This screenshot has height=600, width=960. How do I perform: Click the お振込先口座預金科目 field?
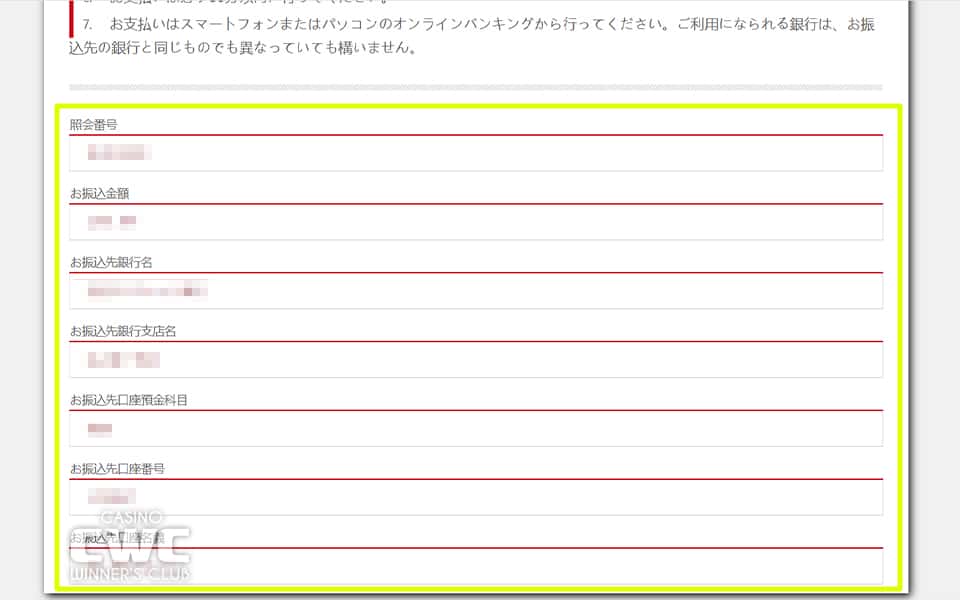(x=475, y=428)
